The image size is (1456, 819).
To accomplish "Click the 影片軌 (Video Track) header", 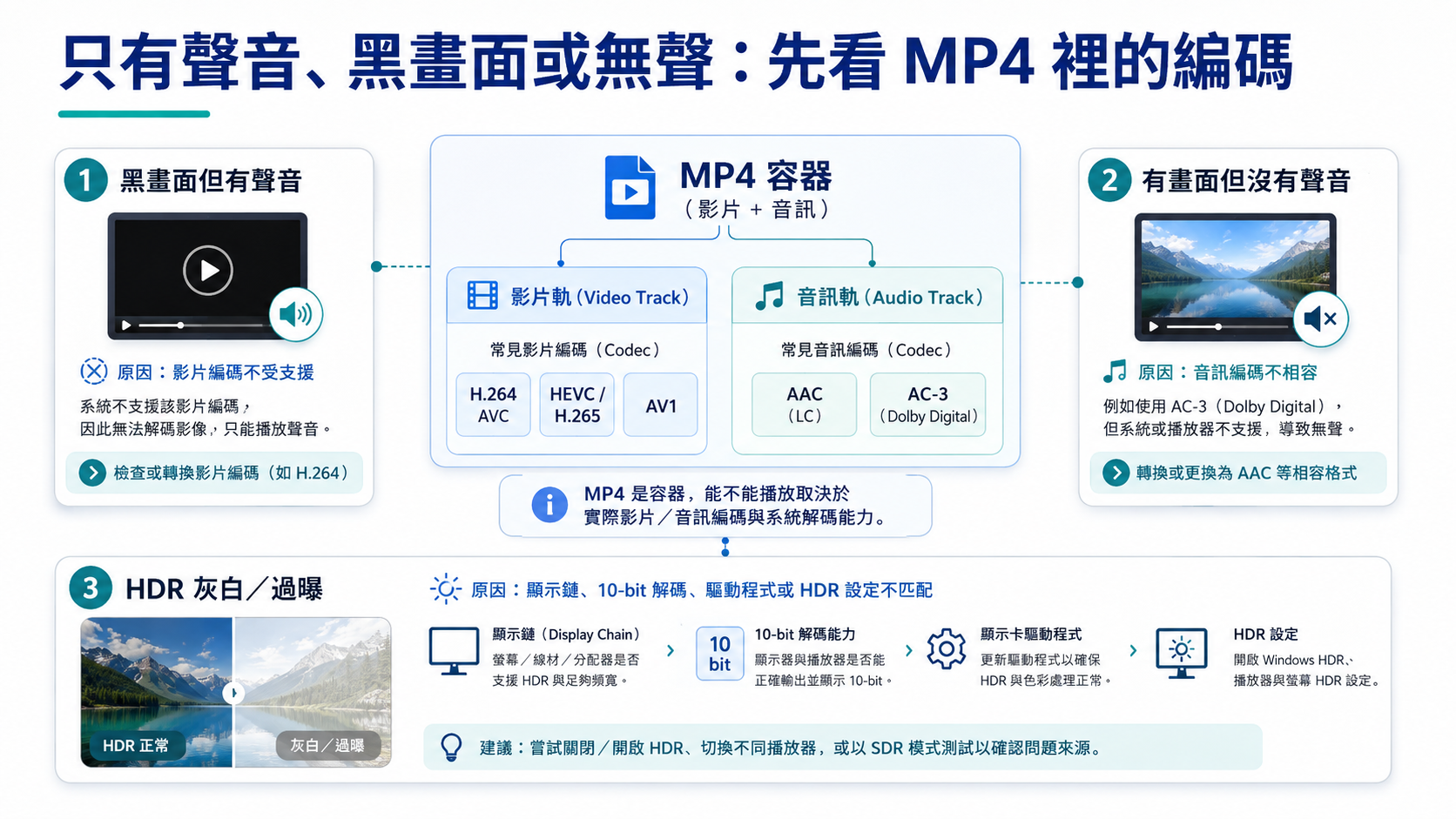I will 576,296.
